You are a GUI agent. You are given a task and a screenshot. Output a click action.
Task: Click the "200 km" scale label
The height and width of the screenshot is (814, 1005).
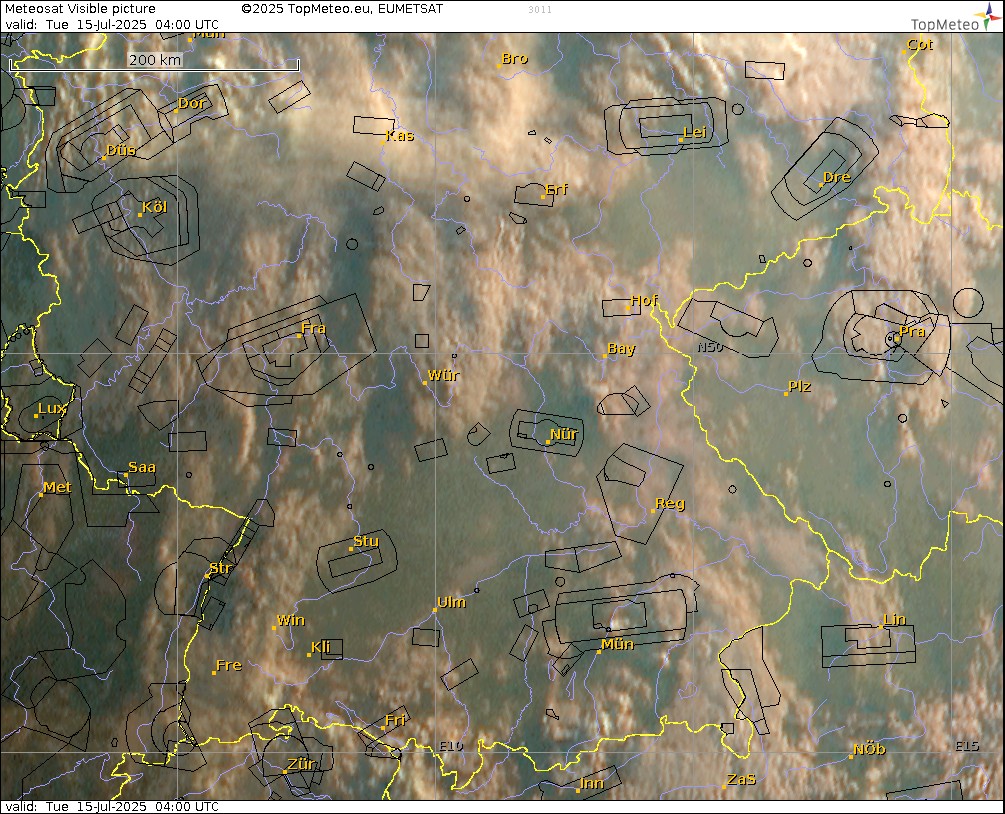tap(155, 60)
